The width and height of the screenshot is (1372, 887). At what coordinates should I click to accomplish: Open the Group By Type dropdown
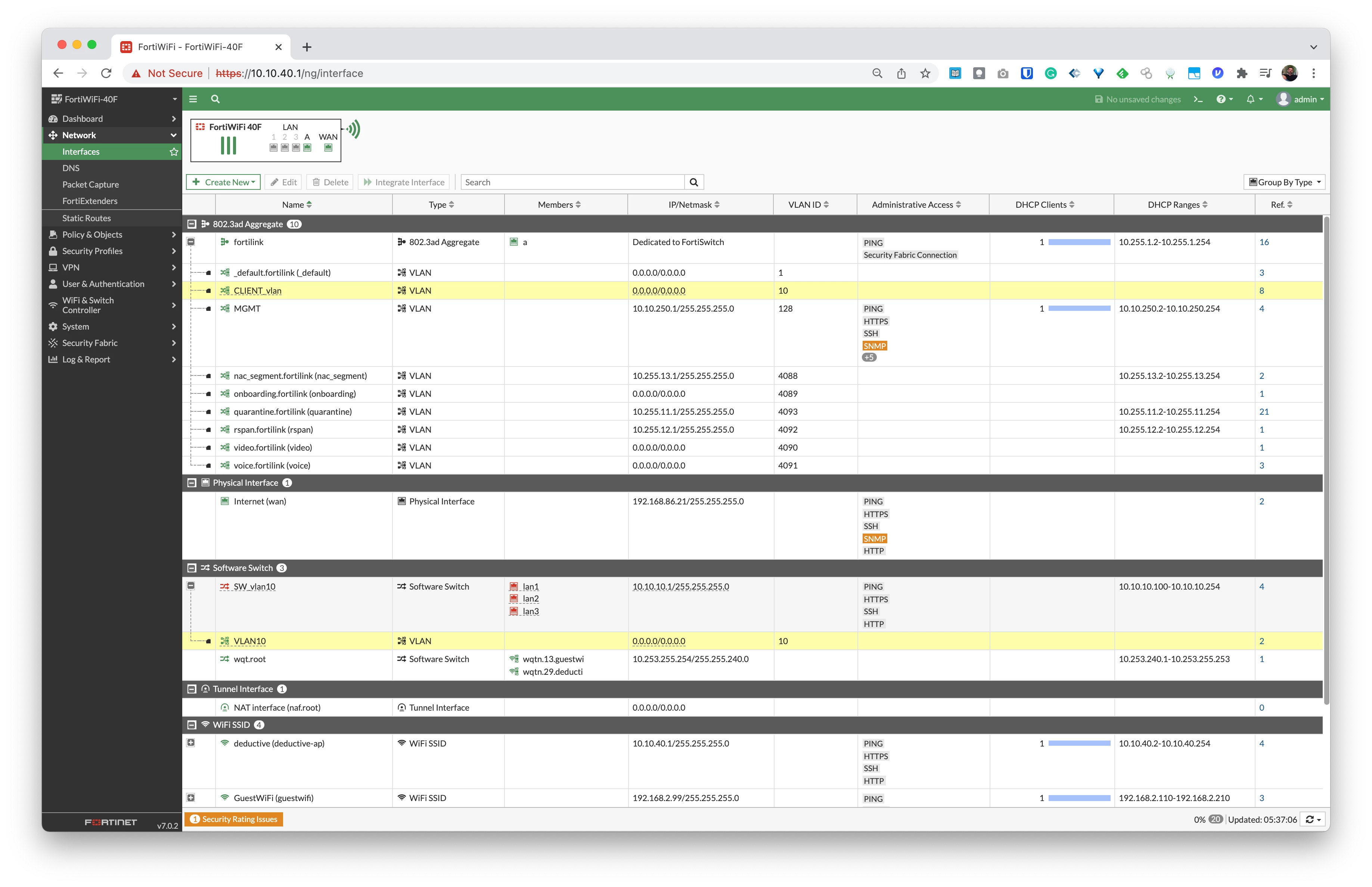pos(1285,182)
